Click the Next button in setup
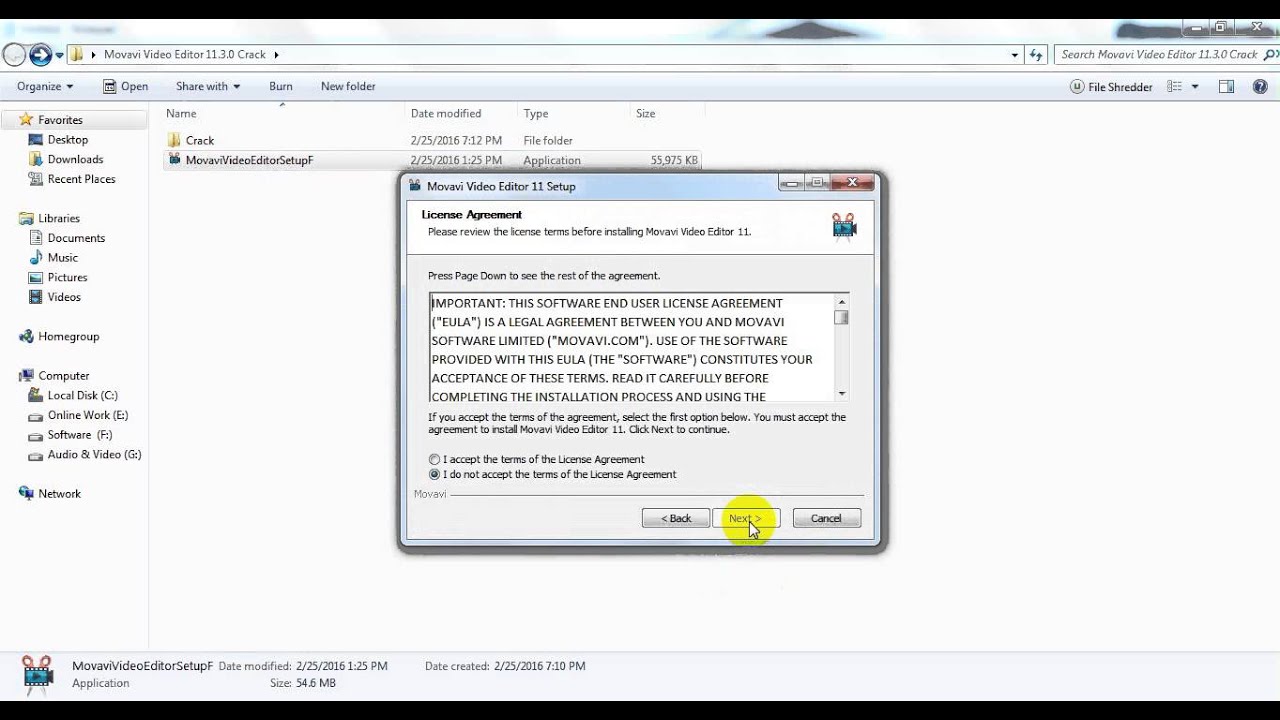 (x=746, y=518)
